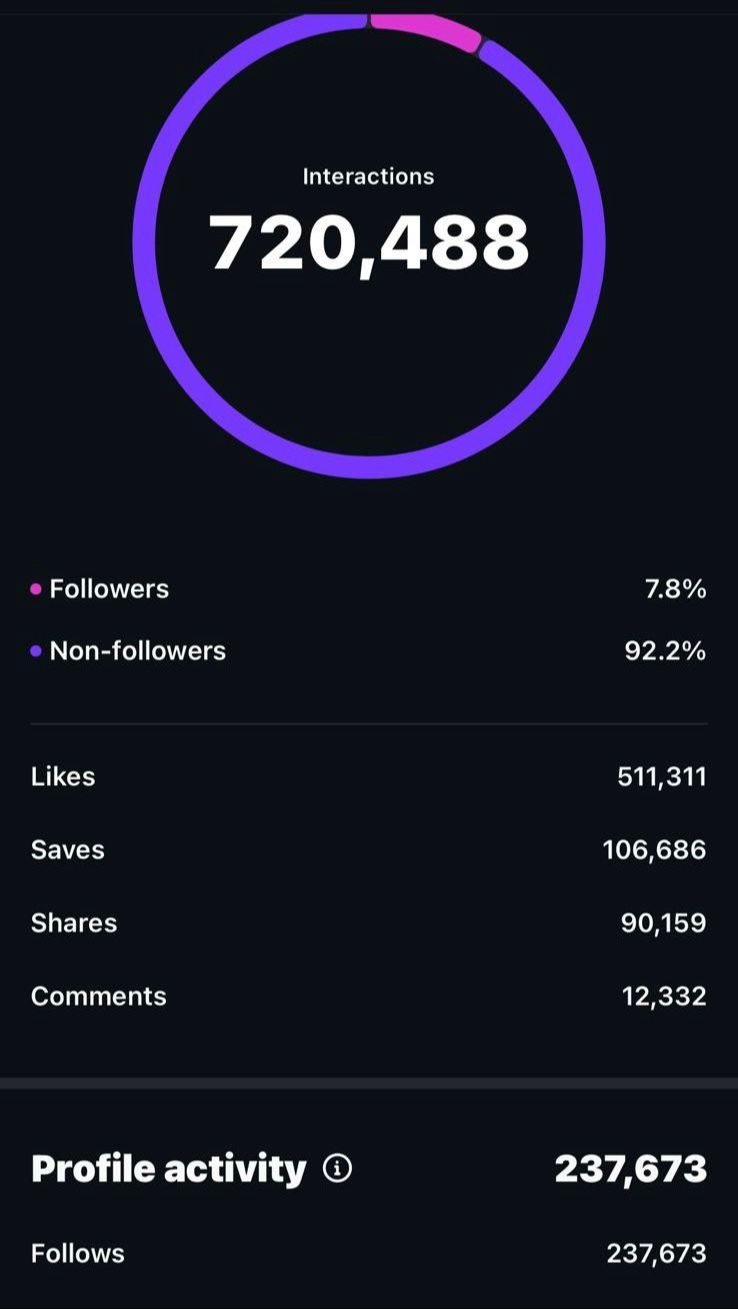Tap the 92.2% non-followers percentage

point(665,651)
